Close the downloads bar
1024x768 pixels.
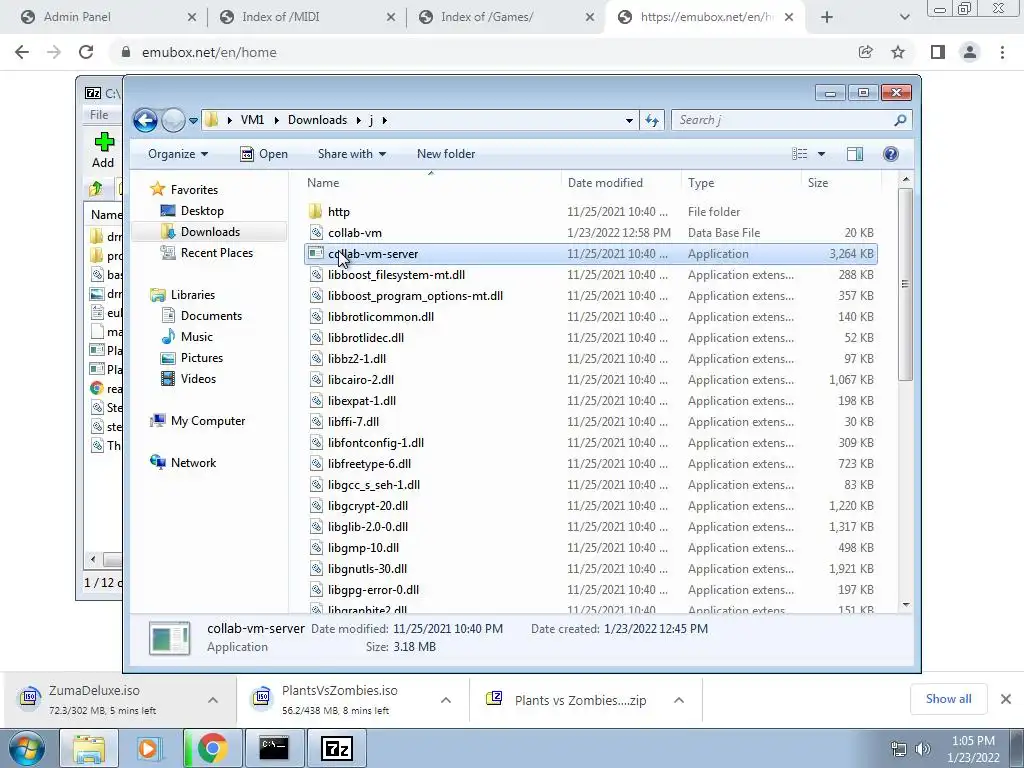tap(1006, 699)
